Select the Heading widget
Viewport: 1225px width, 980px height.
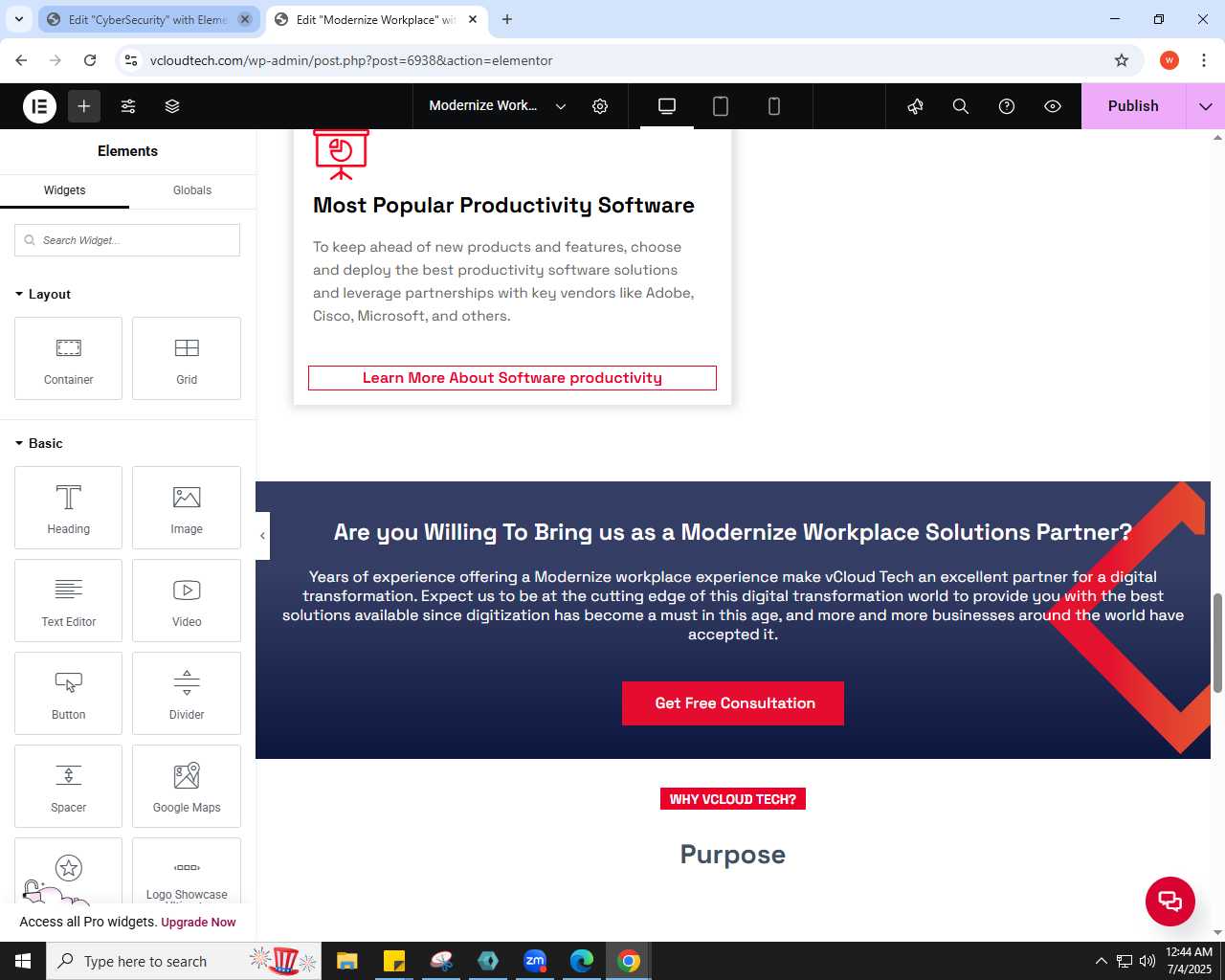click(69, 507)
